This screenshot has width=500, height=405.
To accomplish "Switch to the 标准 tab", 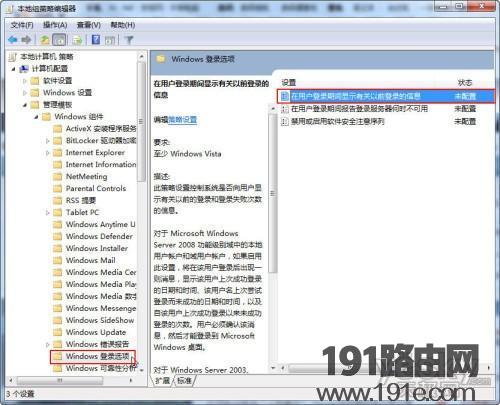I will [x=184, y=380].
